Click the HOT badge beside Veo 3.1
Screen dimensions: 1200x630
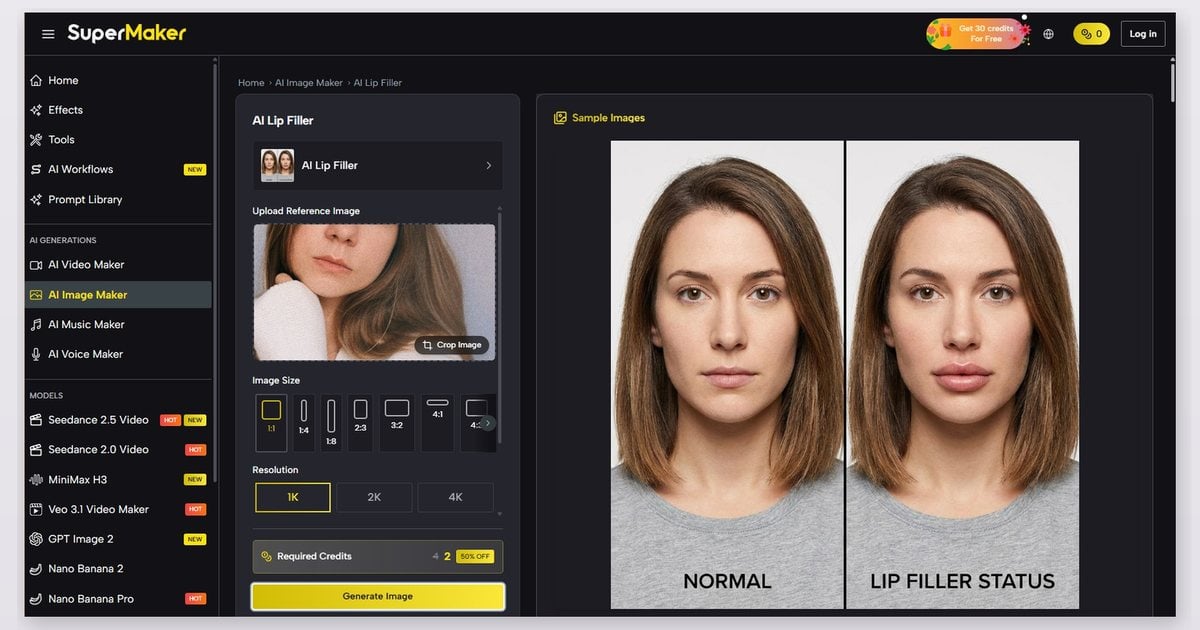(195, 510)
